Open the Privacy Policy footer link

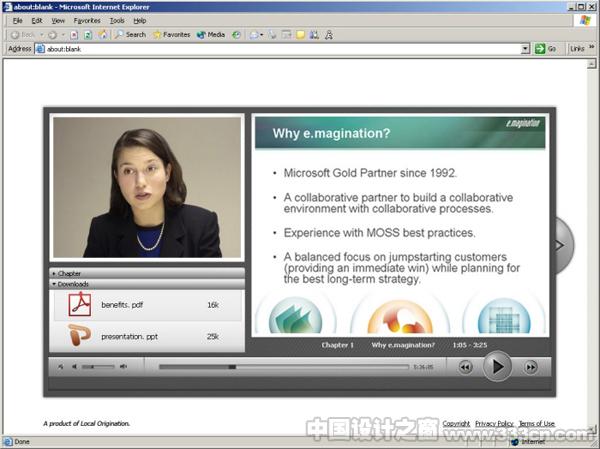[x=494, y=423]
